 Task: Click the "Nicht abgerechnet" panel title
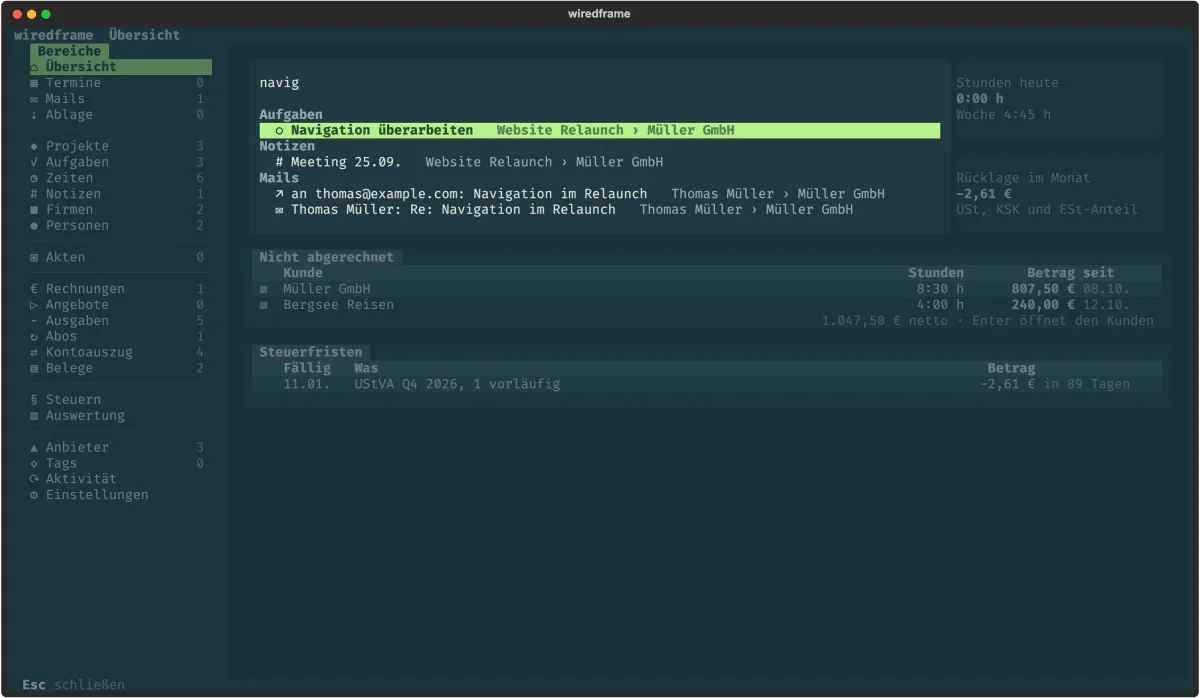coord(326,257)
